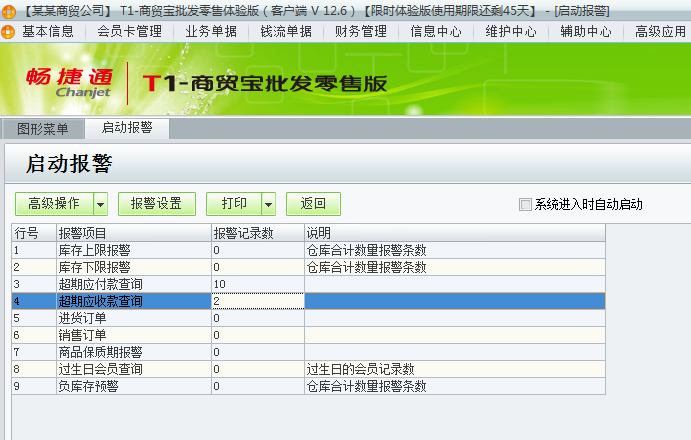
Task: Select the 负库存预警 row
Action: coord(308,386)
